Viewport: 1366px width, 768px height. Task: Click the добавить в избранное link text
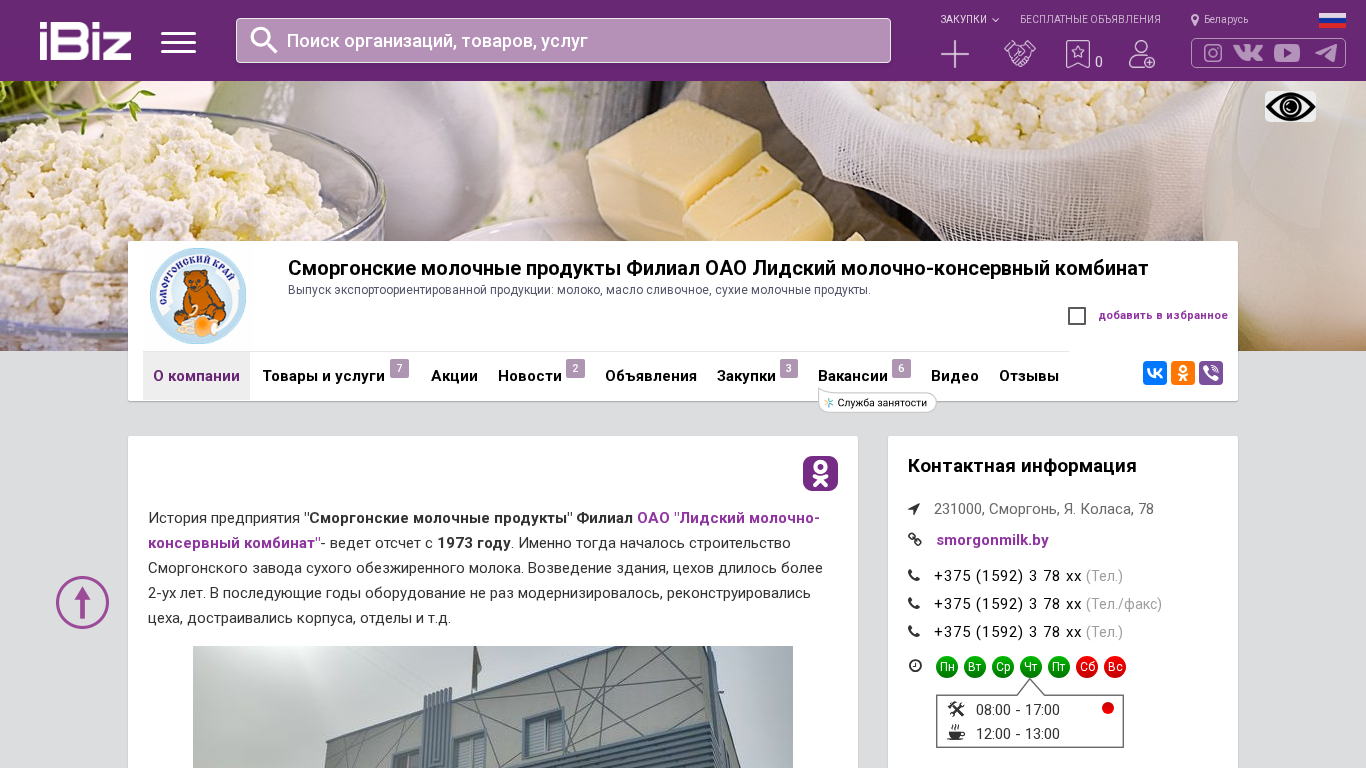point(1163,316)
